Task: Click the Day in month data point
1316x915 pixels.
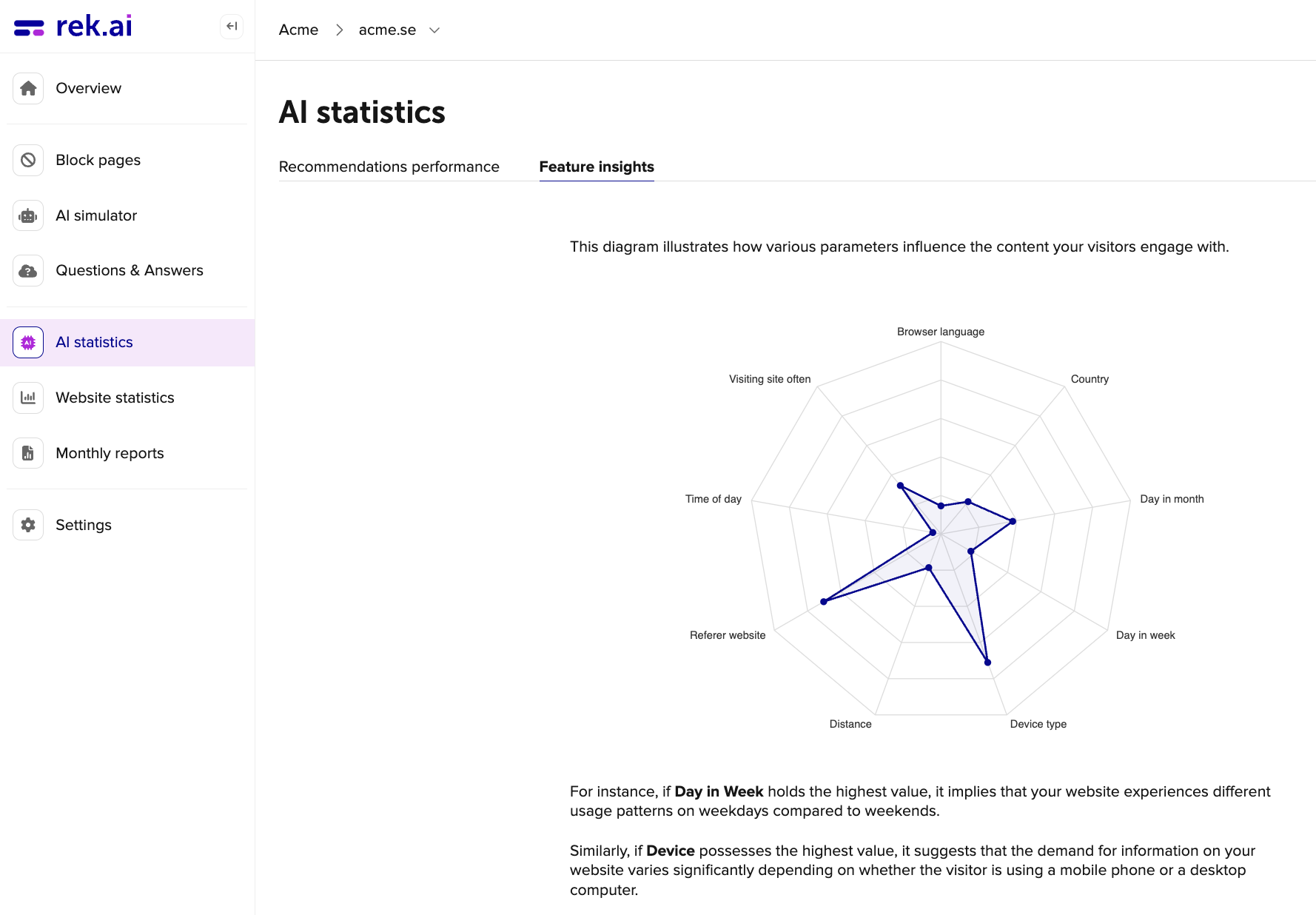Action: (1013, 521)
